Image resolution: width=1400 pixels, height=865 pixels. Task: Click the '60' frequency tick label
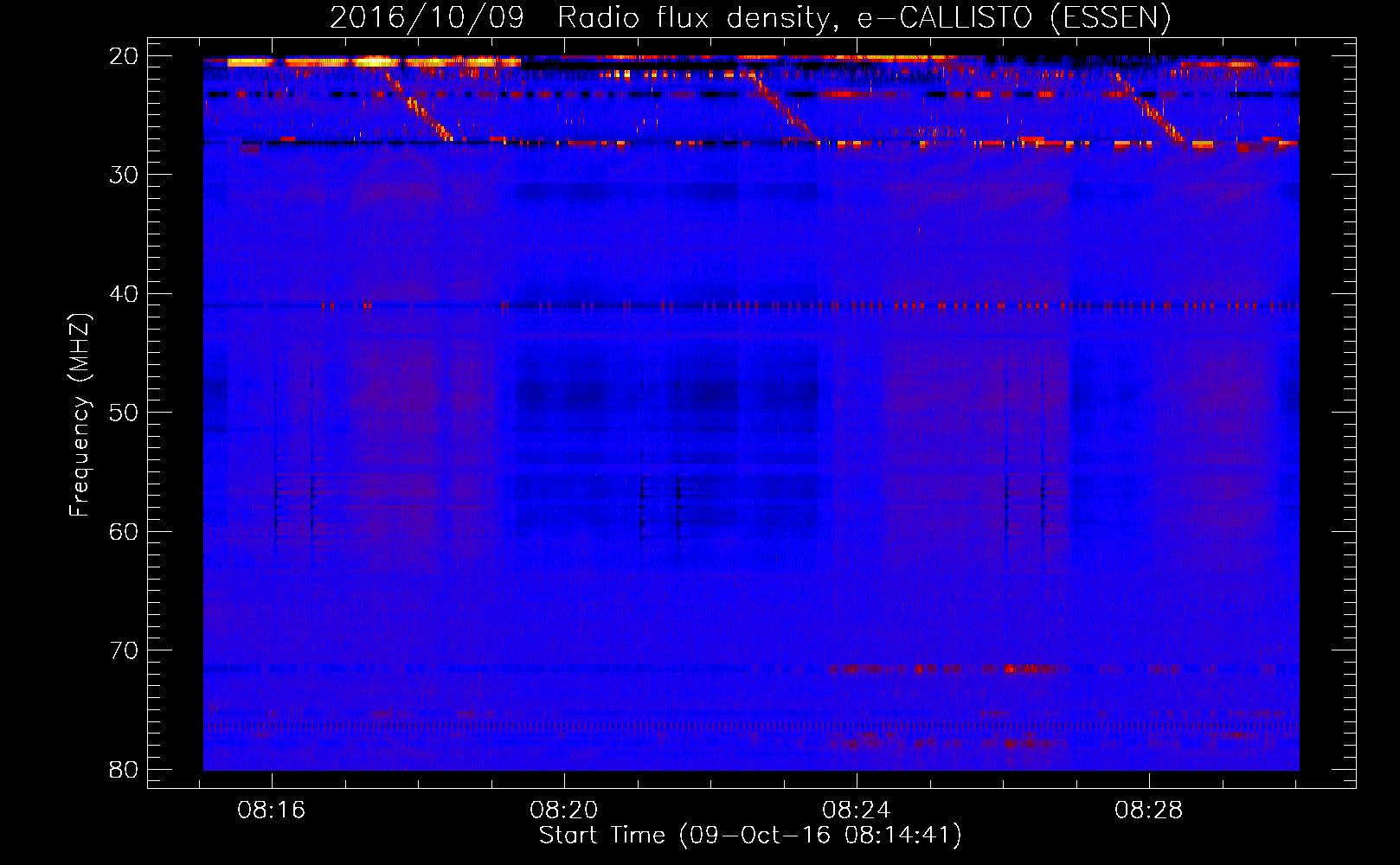tap(124, 531)
